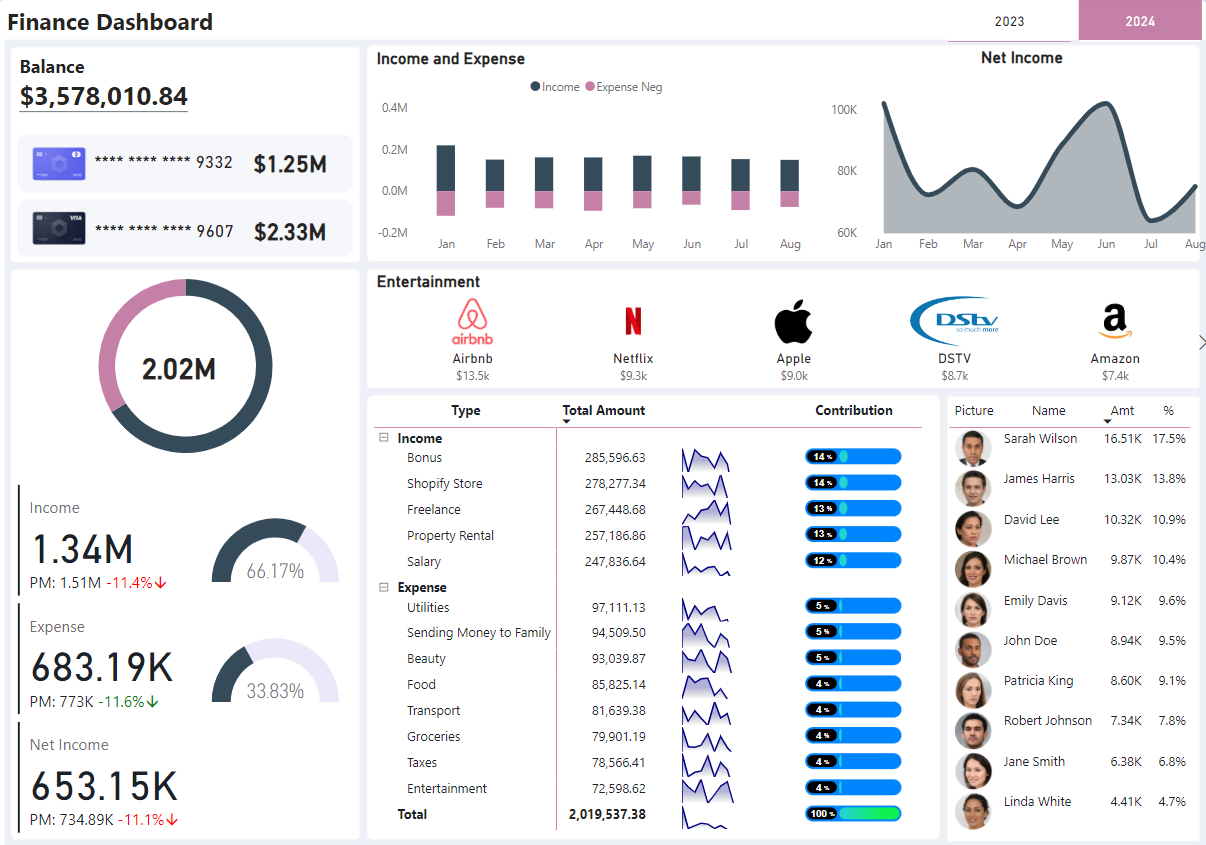The height and width of the screenshot is (845, 1206).
Task: Sort by the Amt column header
Action: point(1122,411)
